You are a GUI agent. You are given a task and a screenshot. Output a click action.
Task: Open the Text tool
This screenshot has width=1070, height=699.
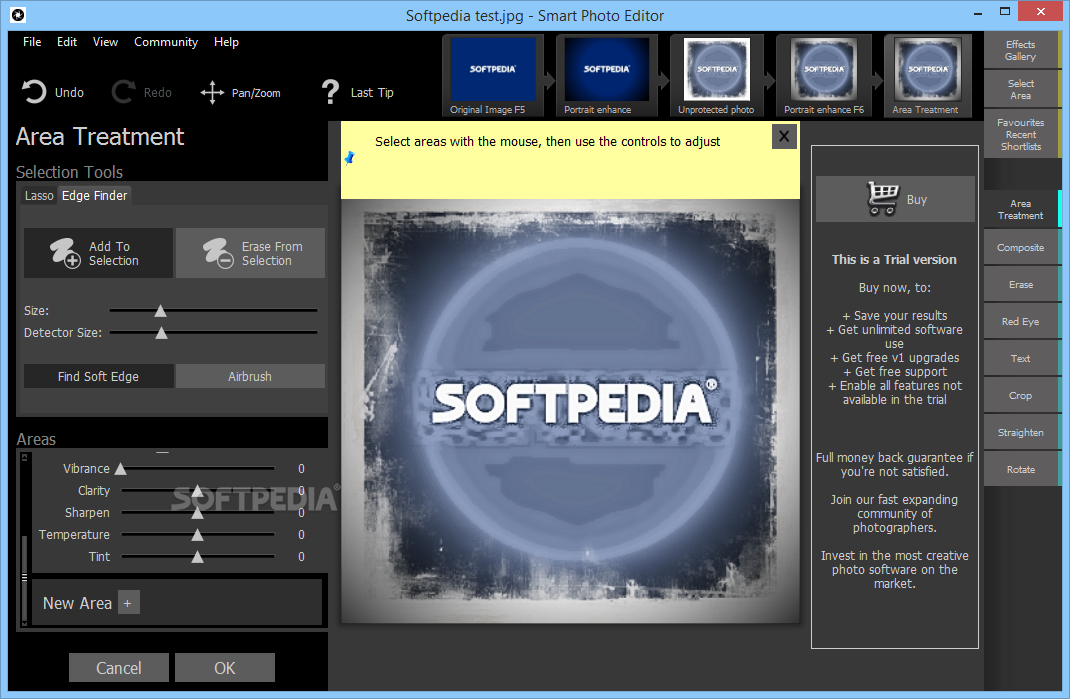pos(1021,358)
